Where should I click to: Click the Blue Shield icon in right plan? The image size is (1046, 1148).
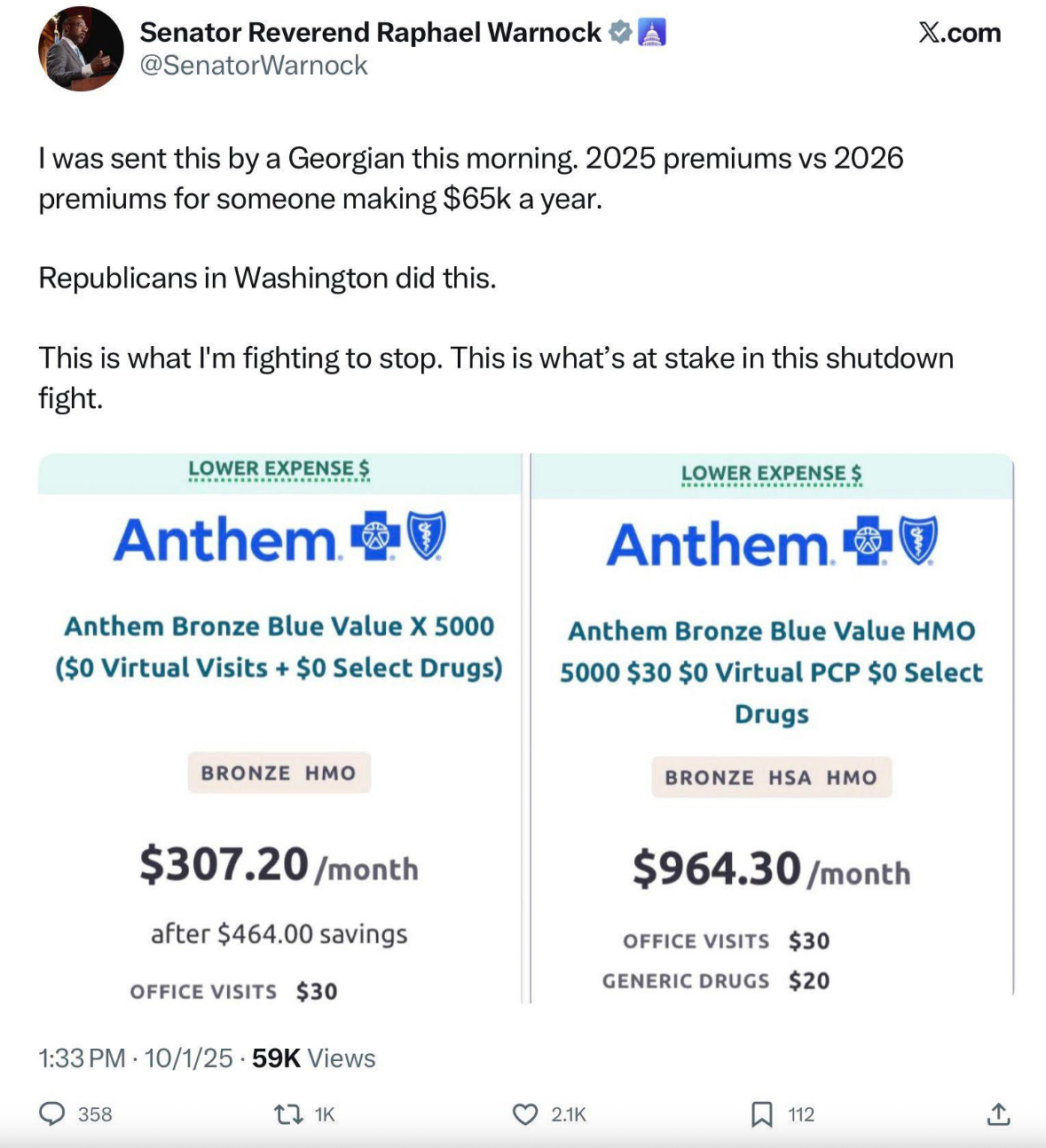tap(918, 541)
